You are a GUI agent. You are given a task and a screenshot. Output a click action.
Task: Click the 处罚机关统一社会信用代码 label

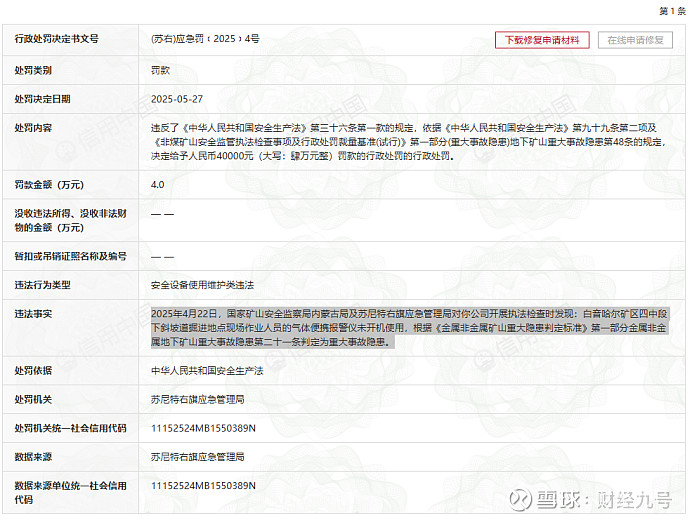tap(71, 428)
